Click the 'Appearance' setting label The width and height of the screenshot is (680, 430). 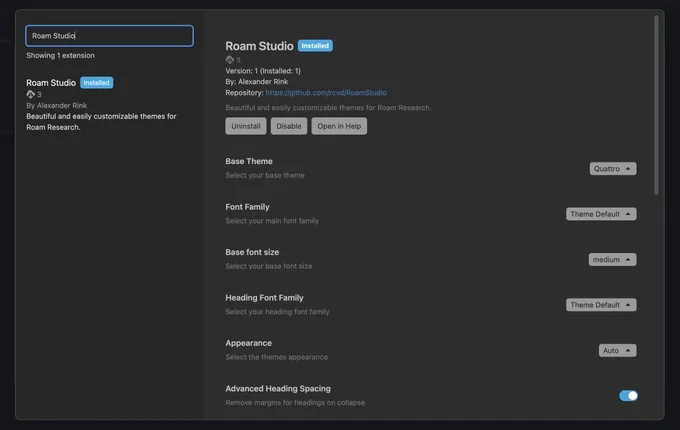click(x=248, y=343)
